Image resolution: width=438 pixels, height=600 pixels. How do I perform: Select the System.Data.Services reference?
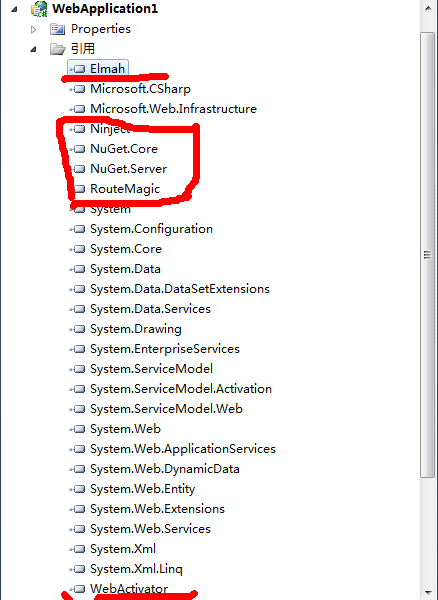pyautogui.click(x=150, y=309)
